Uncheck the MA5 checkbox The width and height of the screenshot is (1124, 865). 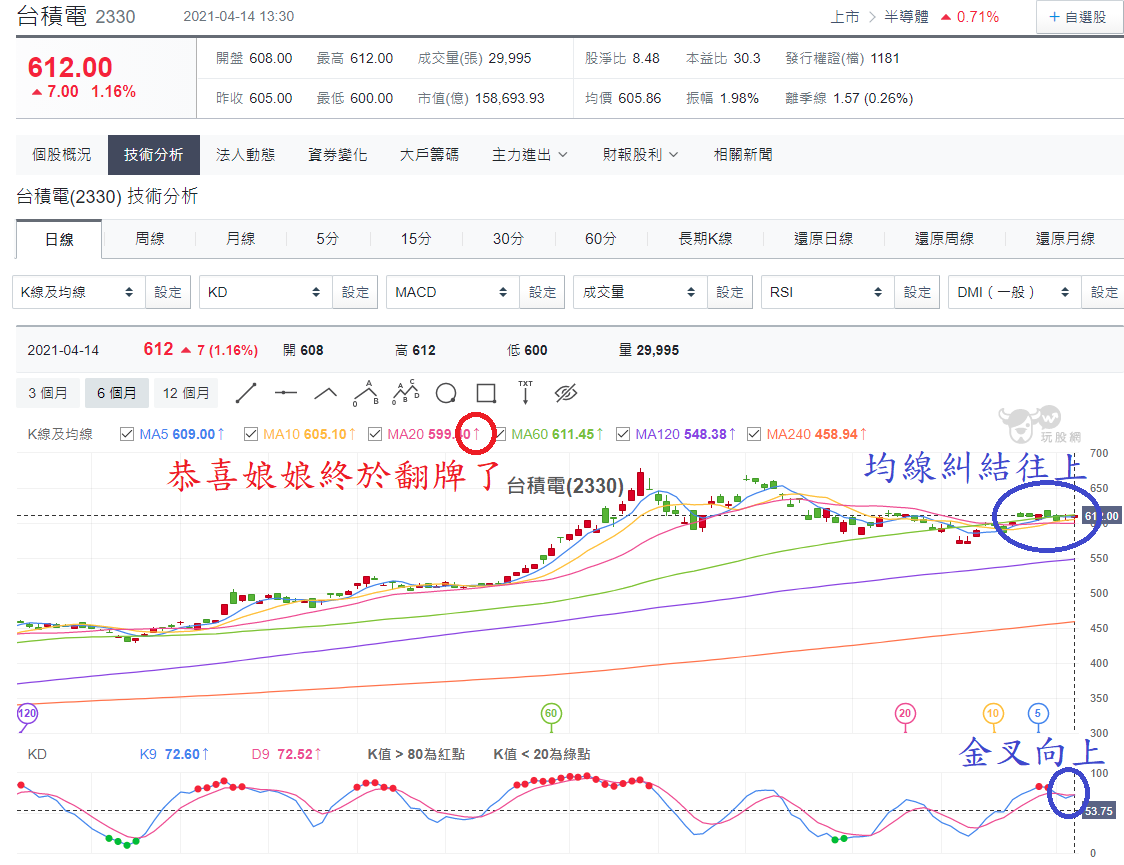127,434
